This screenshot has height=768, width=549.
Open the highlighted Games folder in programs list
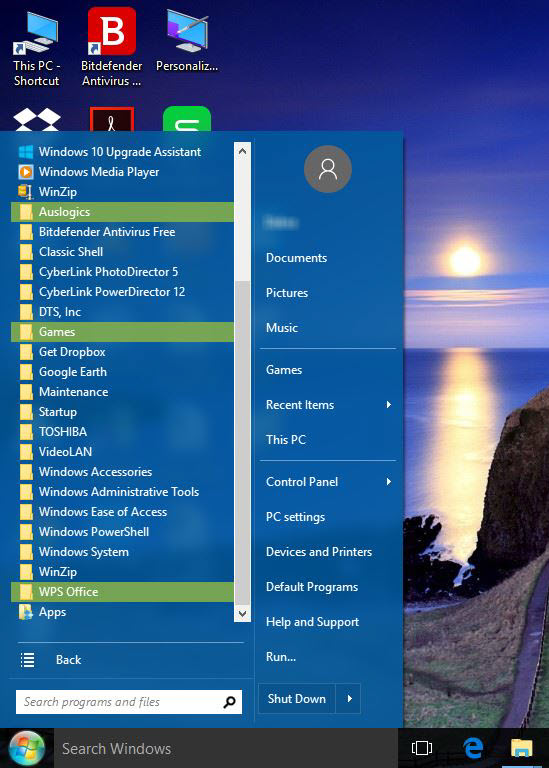click(122, 332)
